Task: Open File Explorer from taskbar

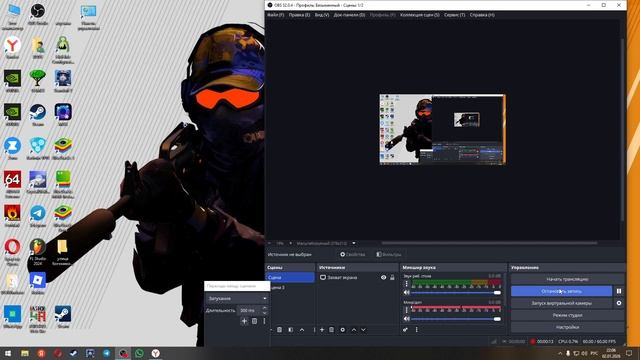Action: (x=24, y=353)
